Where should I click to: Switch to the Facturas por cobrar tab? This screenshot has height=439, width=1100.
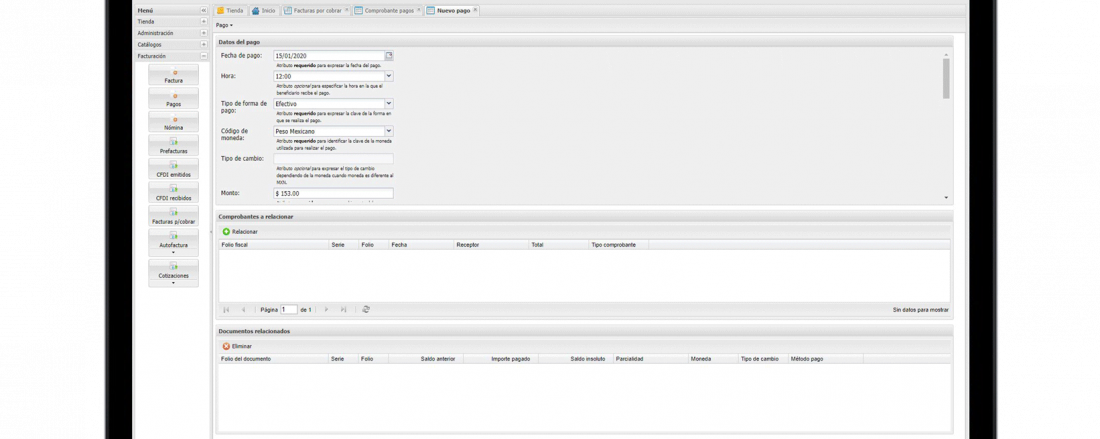coord(312,10)
